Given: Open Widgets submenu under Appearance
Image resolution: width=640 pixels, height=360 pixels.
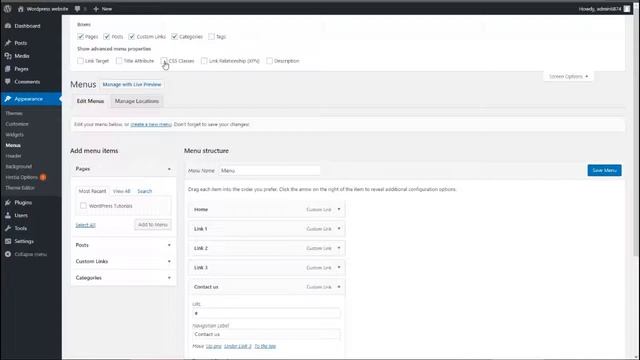Looking at the screenshot, I should tap(15, 134).
